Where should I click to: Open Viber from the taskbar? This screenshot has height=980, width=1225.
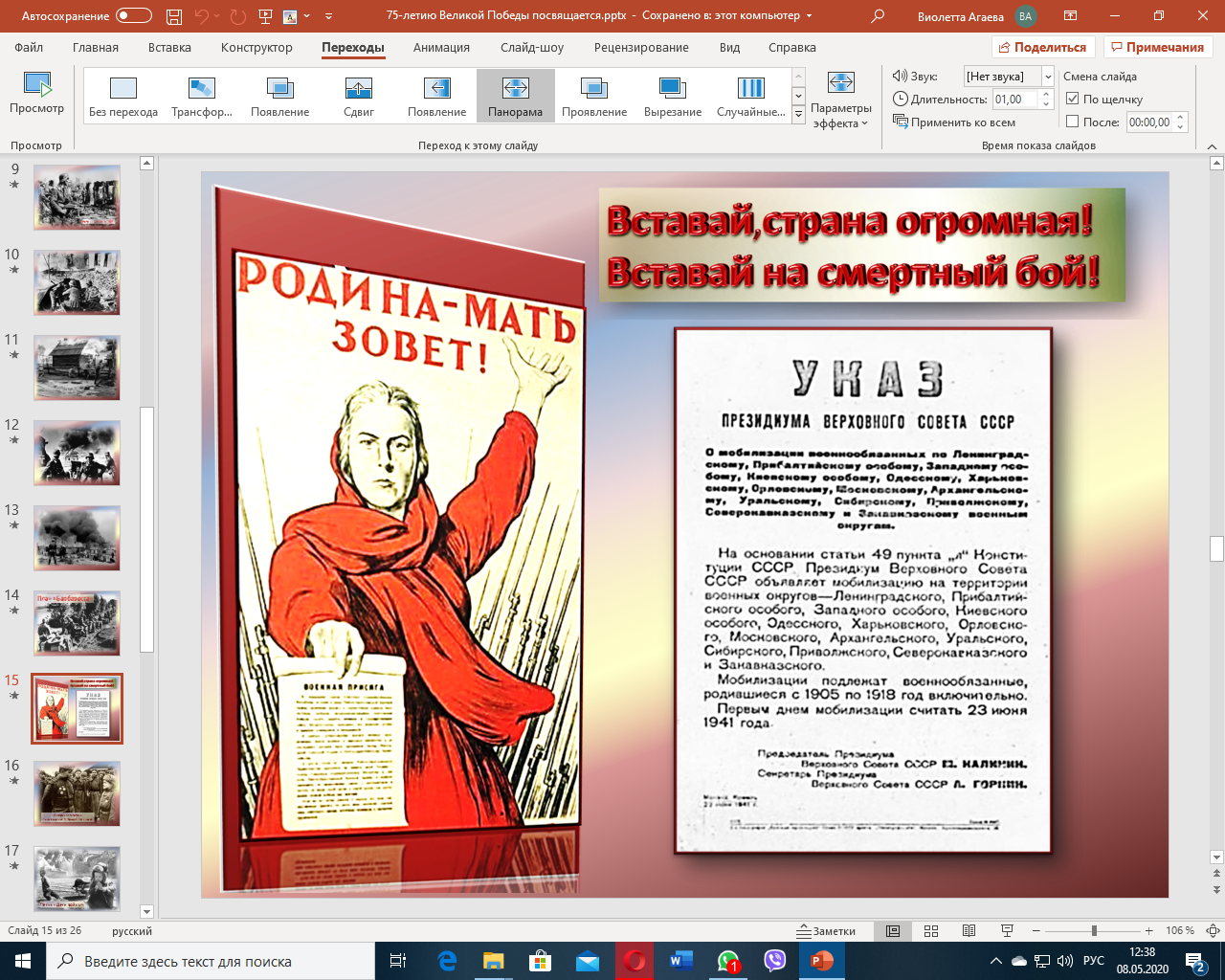(x=774, y=961)
